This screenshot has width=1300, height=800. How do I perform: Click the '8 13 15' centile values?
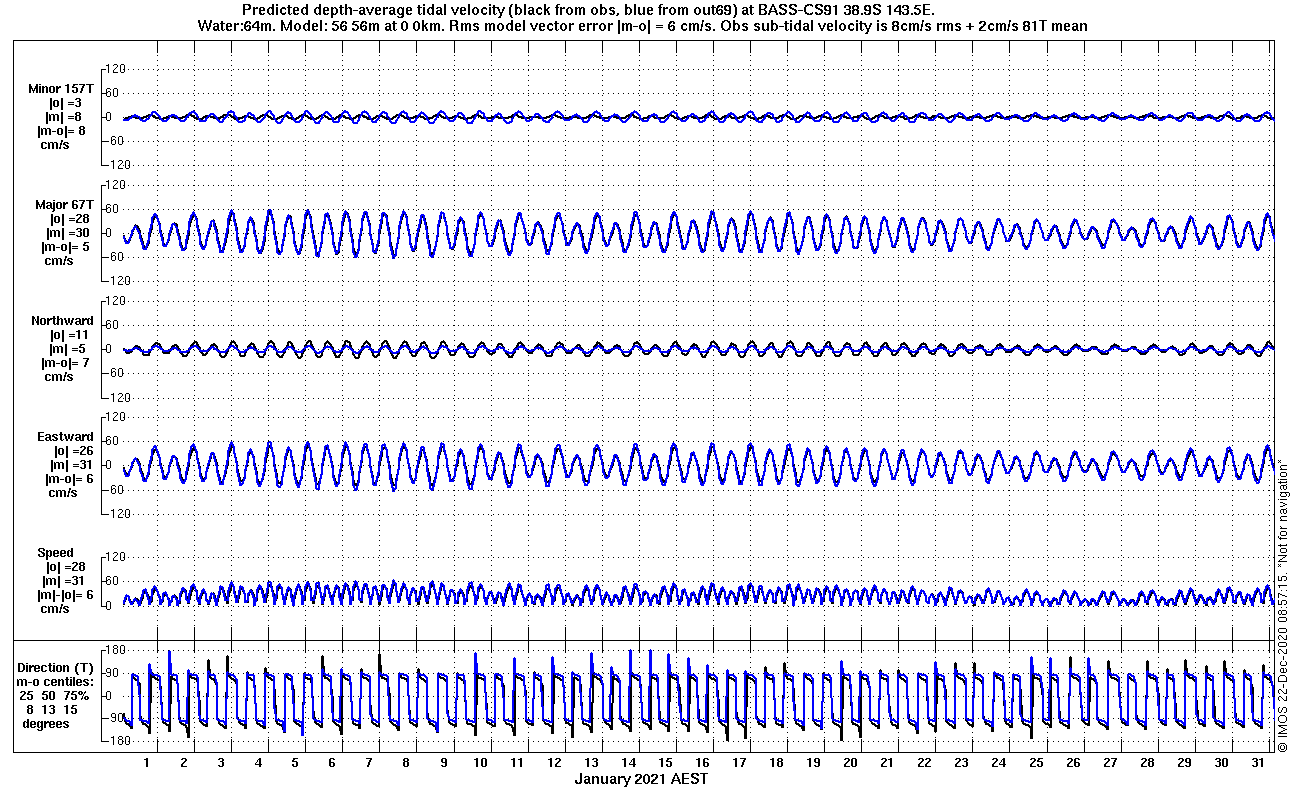click(x=54, y=709)
